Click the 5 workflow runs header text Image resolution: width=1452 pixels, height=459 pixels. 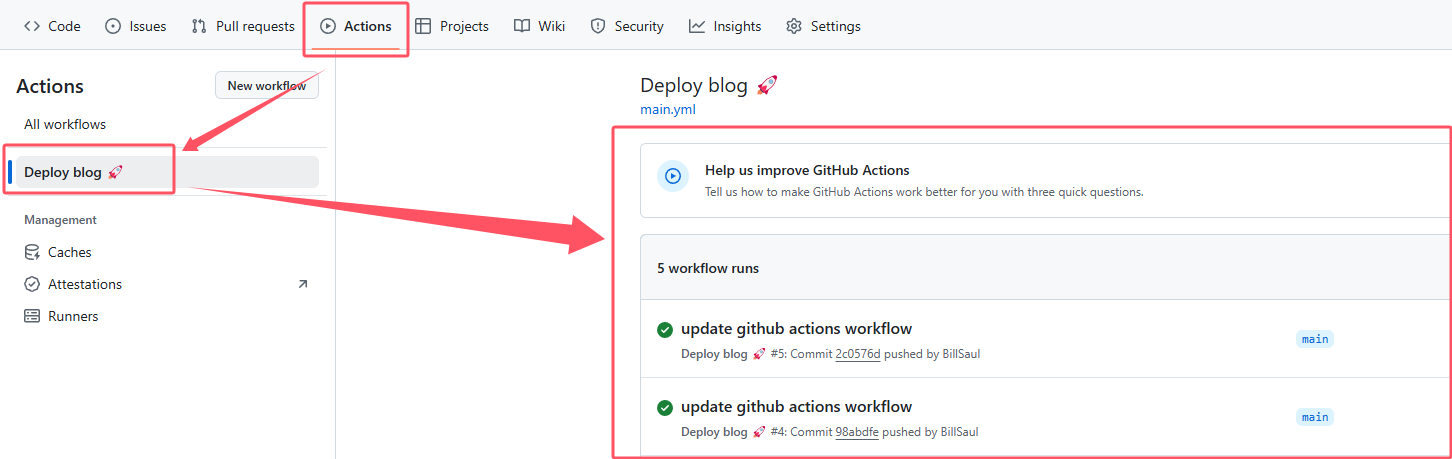(708, 268)
